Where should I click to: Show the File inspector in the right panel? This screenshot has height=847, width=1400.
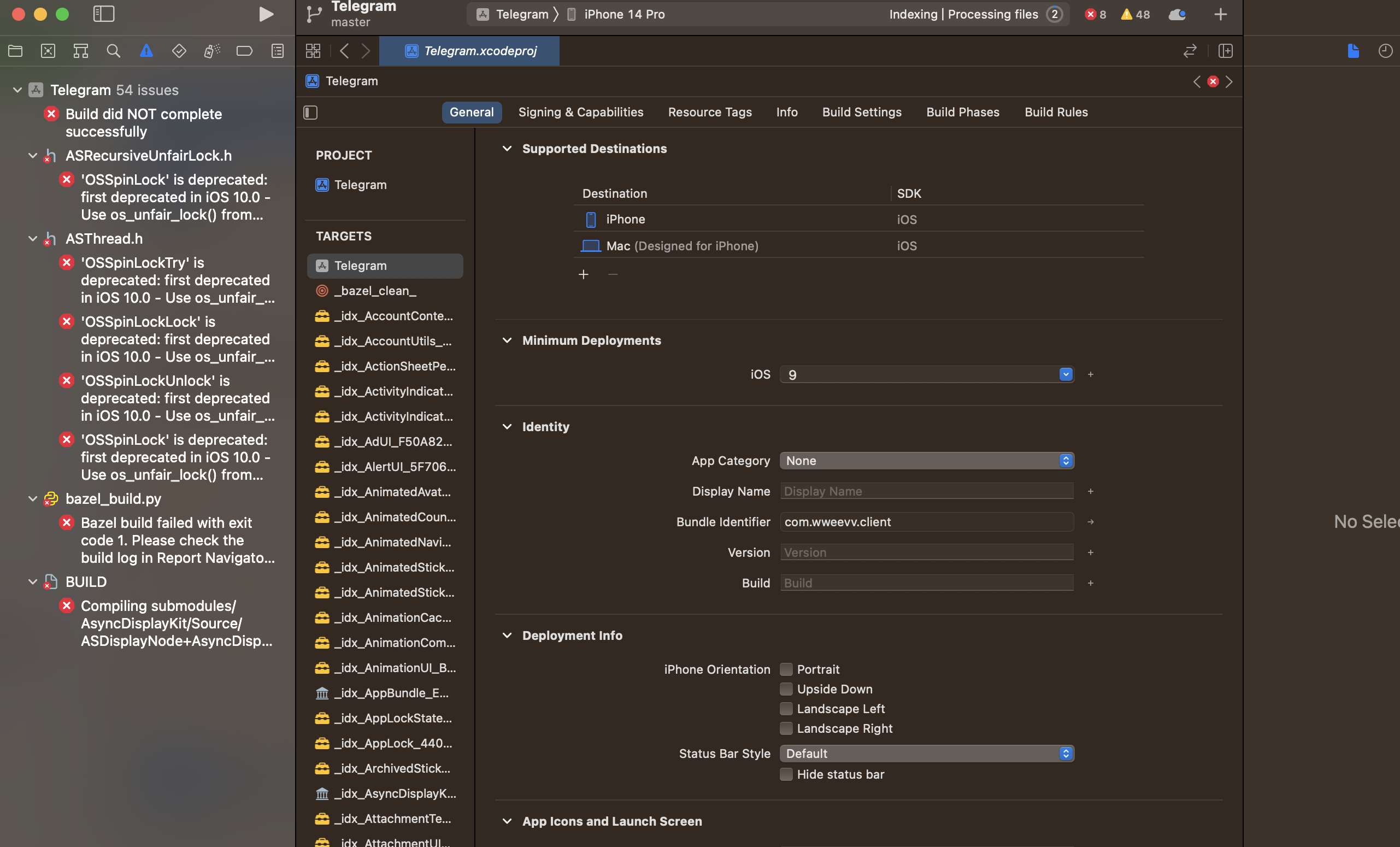pyautogui.click(x=1354, y=51)
